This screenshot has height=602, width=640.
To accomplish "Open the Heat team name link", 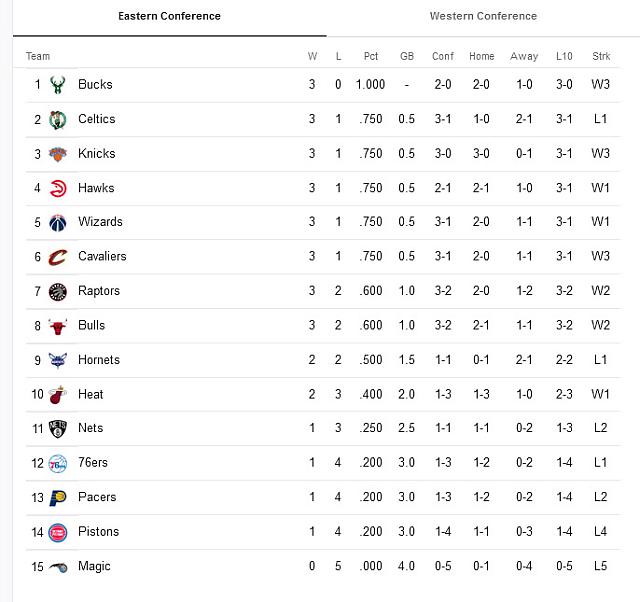I will [91, 394].
